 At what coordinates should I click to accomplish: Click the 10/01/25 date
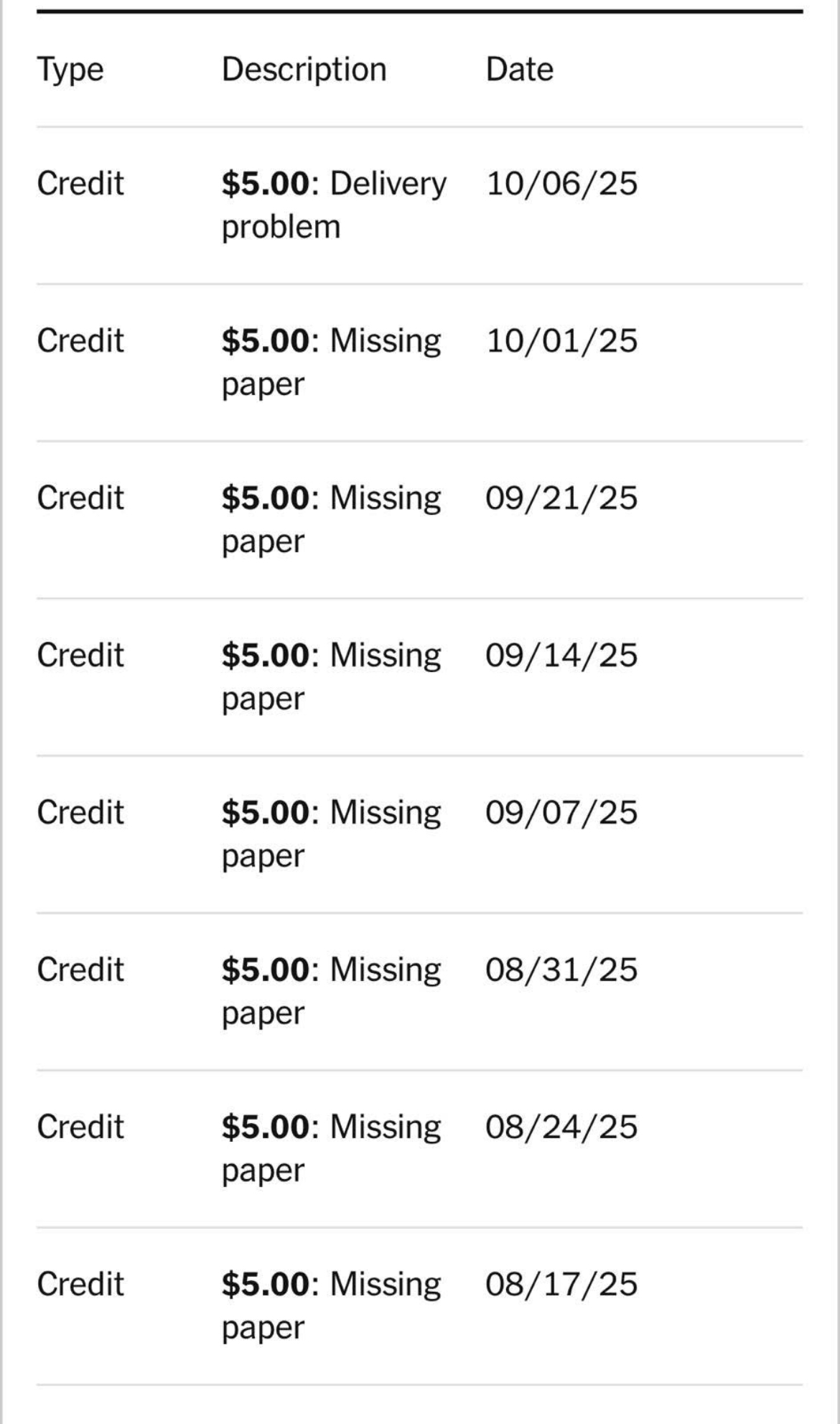pyautogui.click(x=561, y=341)
